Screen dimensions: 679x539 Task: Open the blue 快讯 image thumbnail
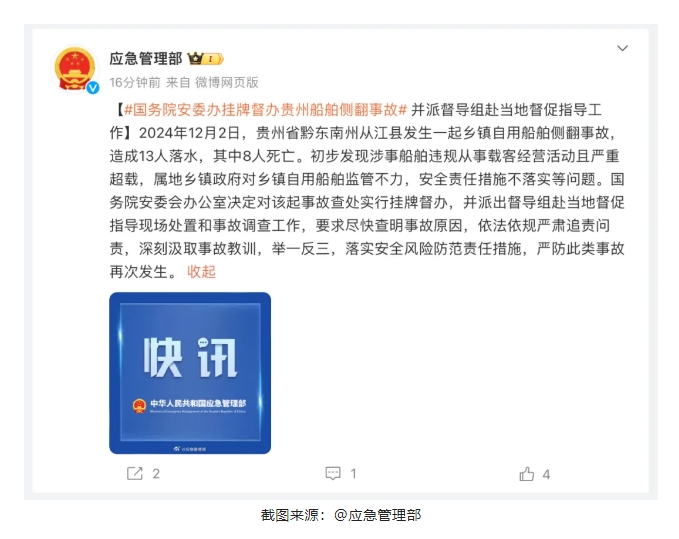pos(190,373)
